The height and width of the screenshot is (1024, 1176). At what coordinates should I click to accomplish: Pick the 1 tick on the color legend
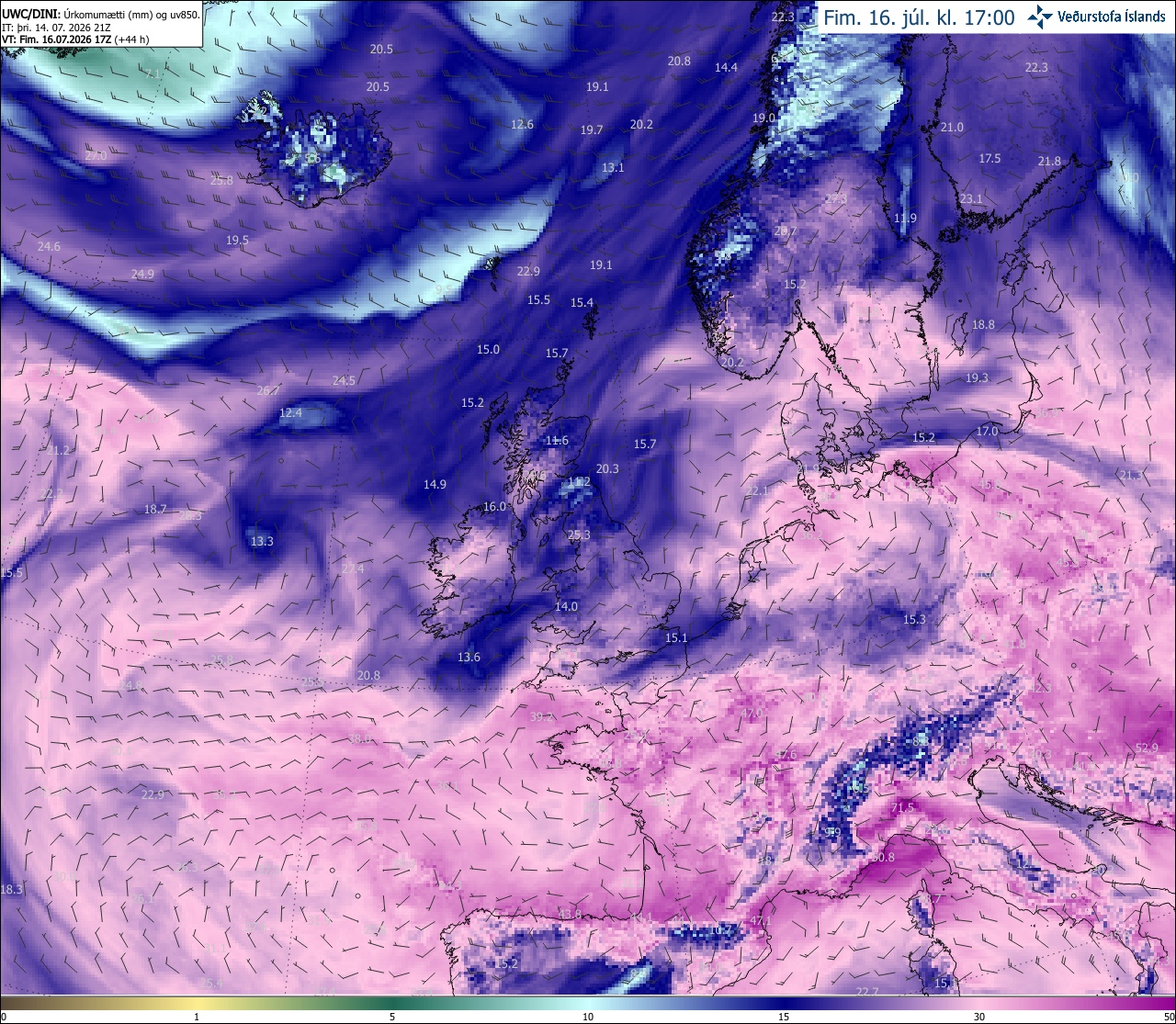tap(197, 1017)
